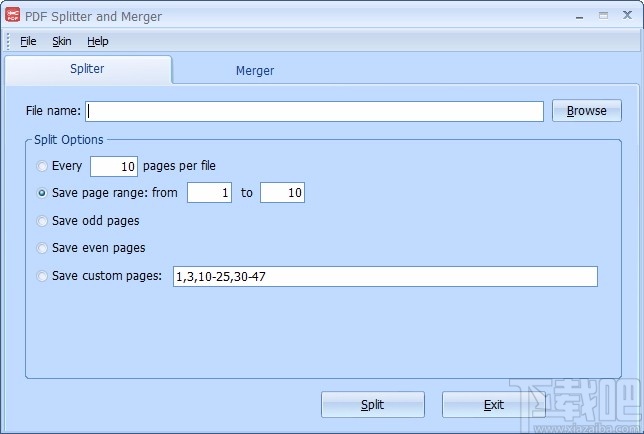The width and height of the screenshot is (644, 434).
Task: Click the page range 'from' field
Action: click(209, 193)
